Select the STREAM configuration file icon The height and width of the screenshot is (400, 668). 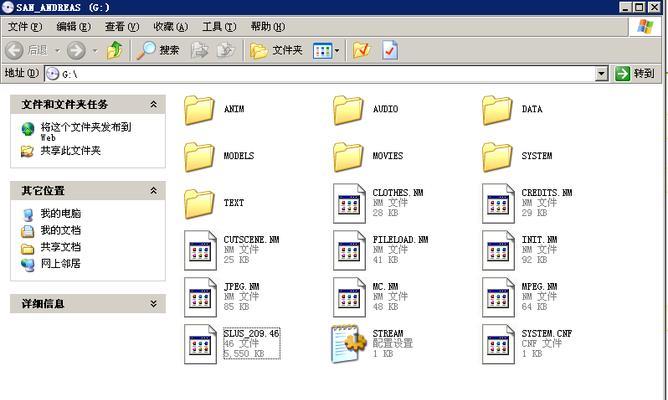pyautogui.click(x=349, y=344)
